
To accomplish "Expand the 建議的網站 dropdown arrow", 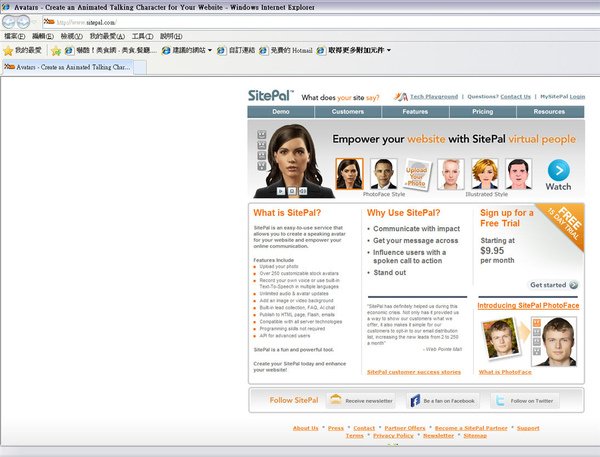I will 210,51.
